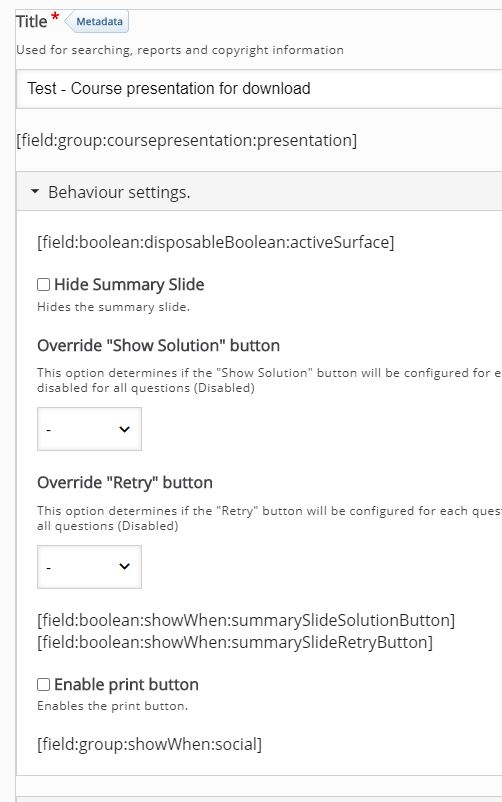Click the summarySlideRetryButton field placeholder
The image size is (502, 802).
click(x=235, y=642)
